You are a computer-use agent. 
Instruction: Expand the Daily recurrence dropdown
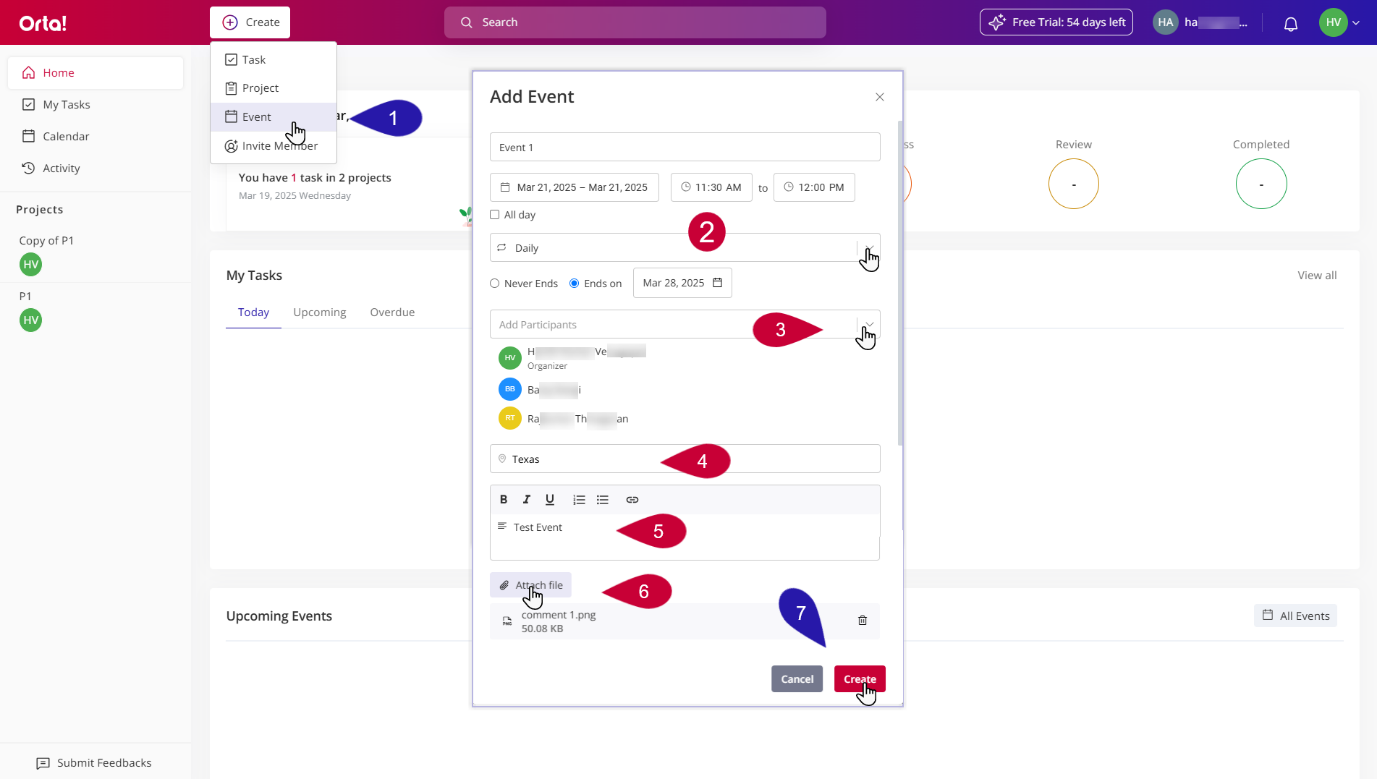868,248
